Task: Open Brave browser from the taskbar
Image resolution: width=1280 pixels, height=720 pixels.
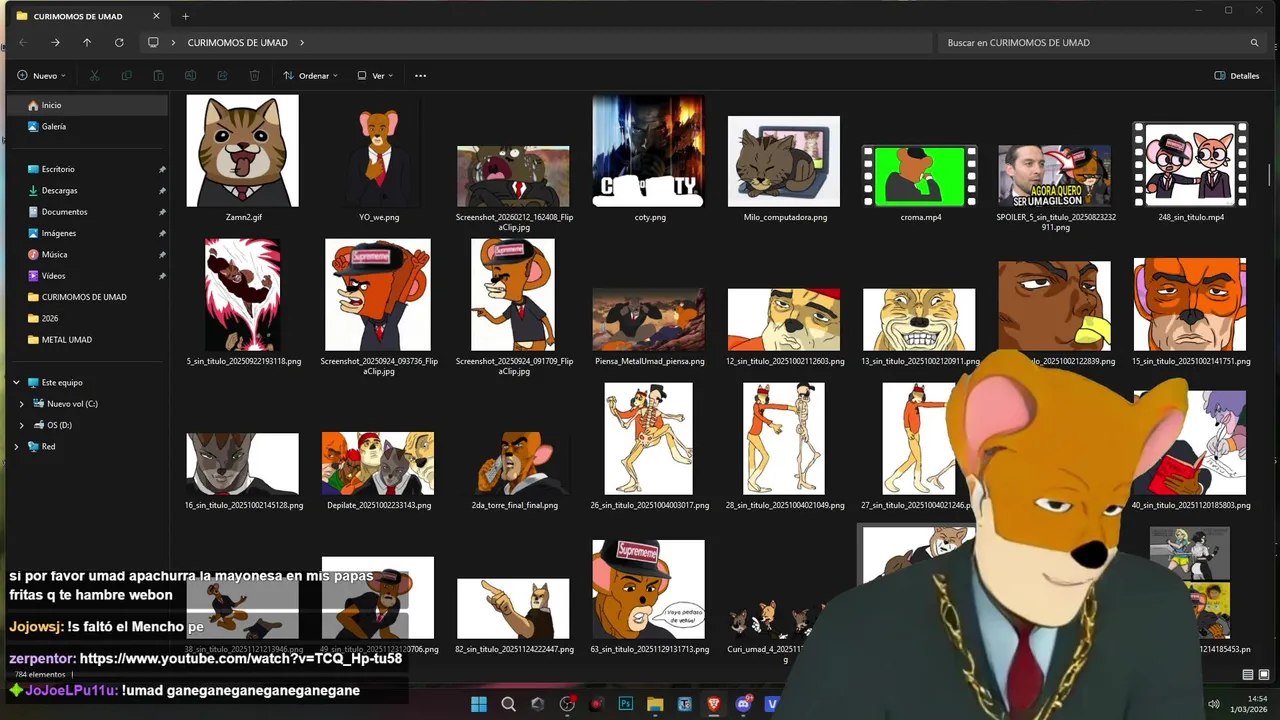Action: coord(714,704)
